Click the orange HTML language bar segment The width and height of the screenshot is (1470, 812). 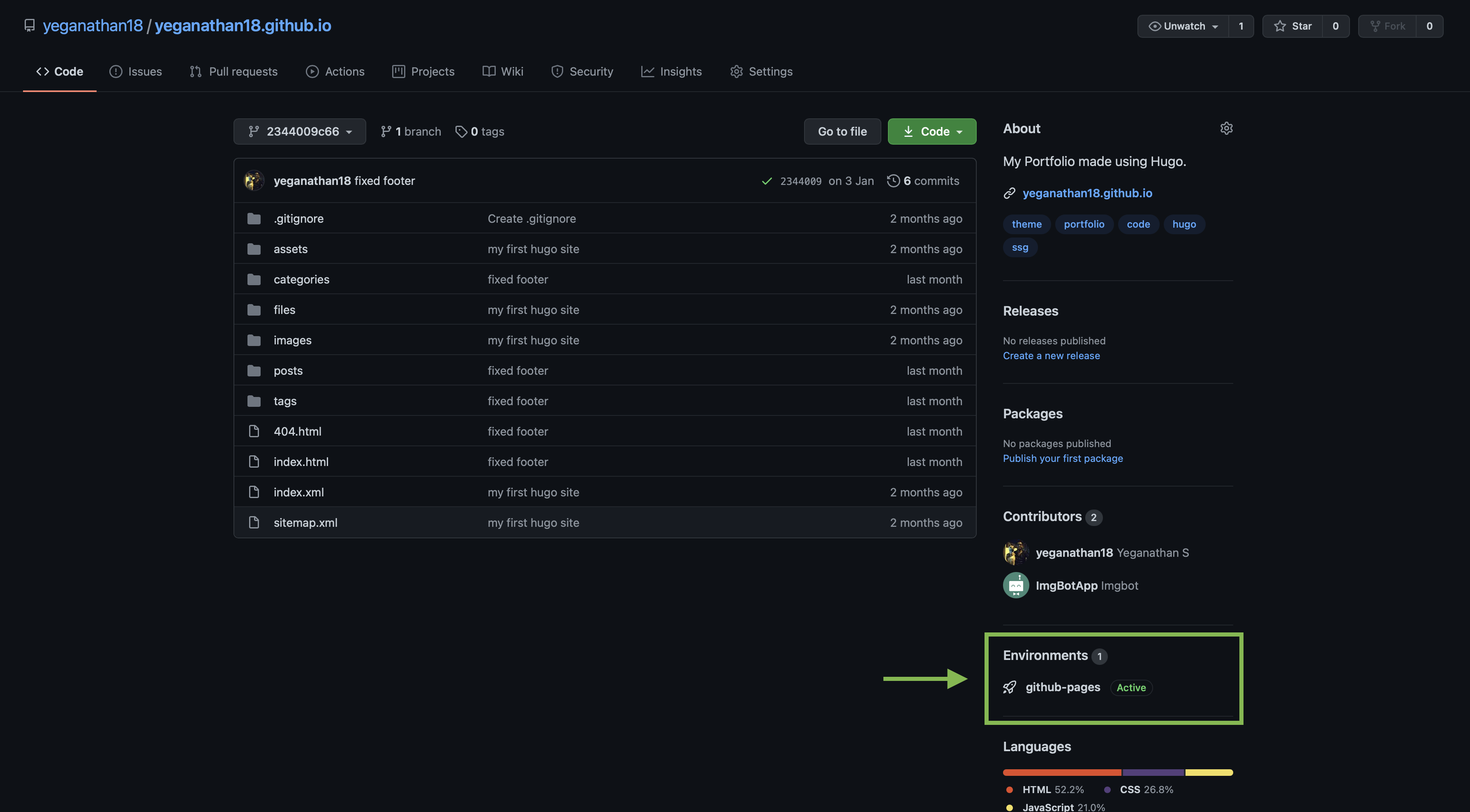[x=1062, y=773]
